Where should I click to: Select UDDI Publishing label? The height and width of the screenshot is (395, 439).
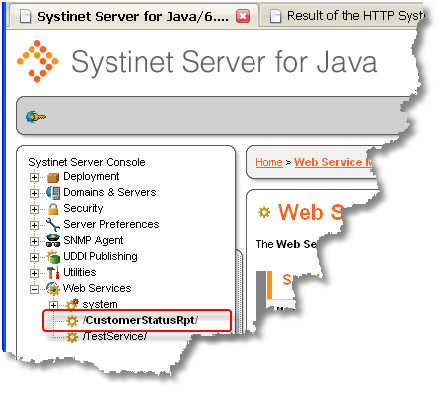coord(100,256)
